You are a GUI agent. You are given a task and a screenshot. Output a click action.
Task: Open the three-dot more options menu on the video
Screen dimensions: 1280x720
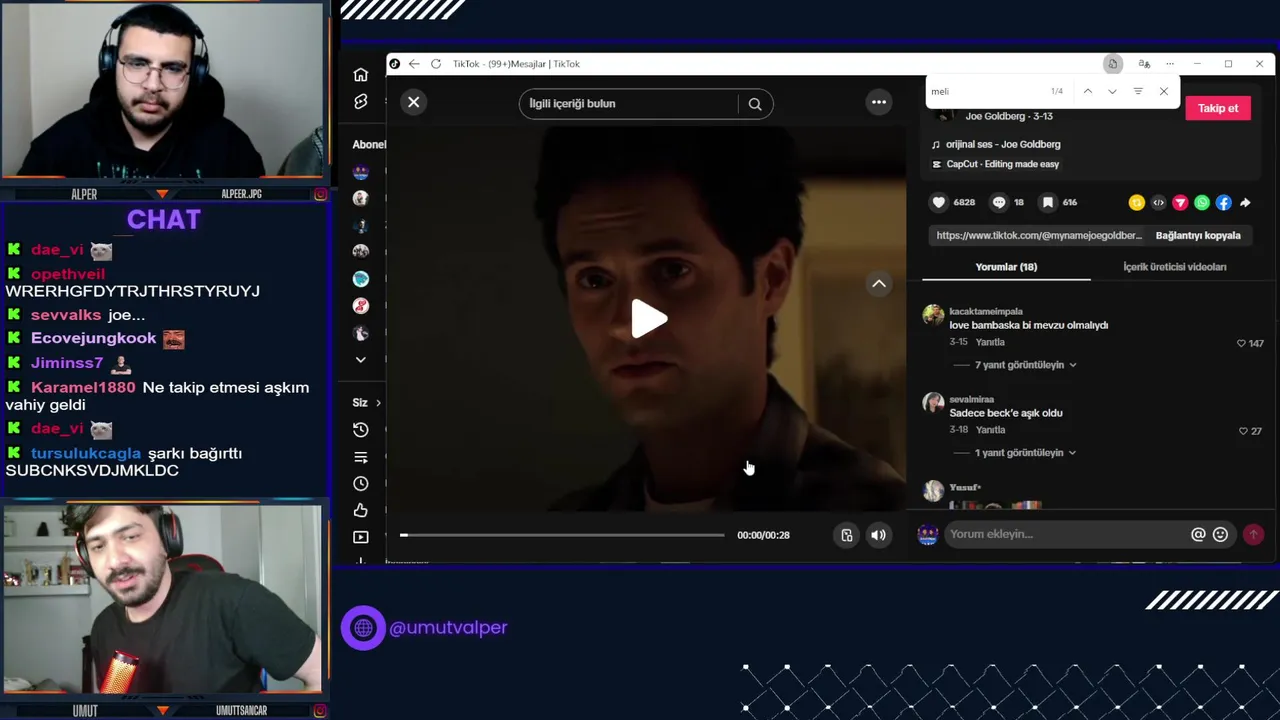point(879,102)
